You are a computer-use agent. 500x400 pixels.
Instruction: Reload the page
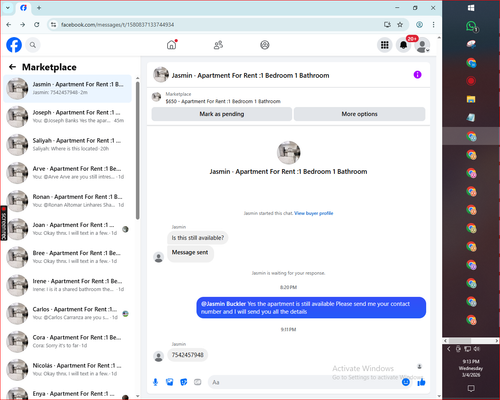(x=37, y=25)
